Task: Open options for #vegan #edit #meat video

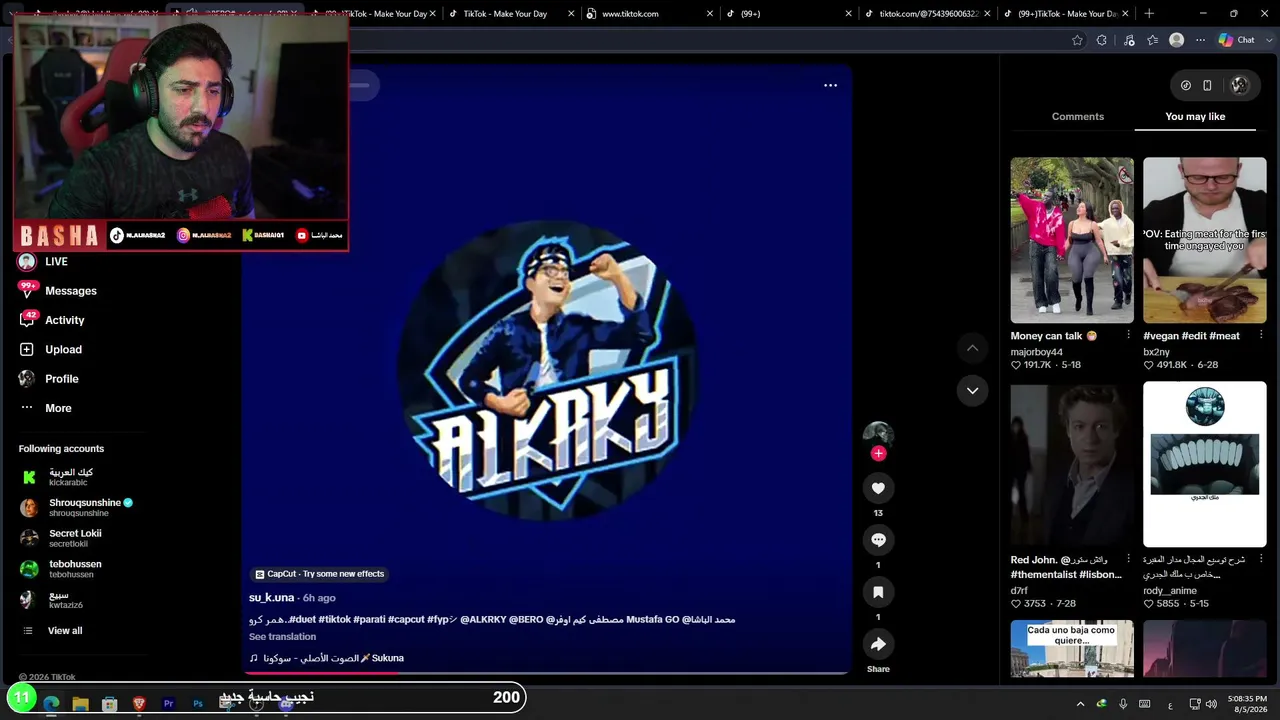Action: pos(1261,335)
